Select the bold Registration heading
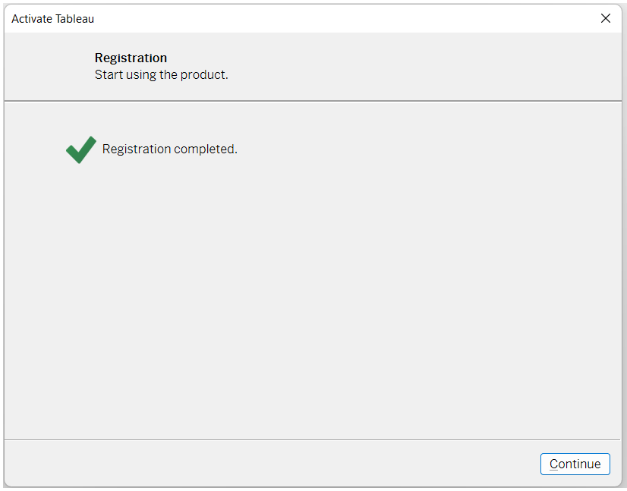Image resolution: width=627 pixels, height=491 pixels. tap(131, 58)
